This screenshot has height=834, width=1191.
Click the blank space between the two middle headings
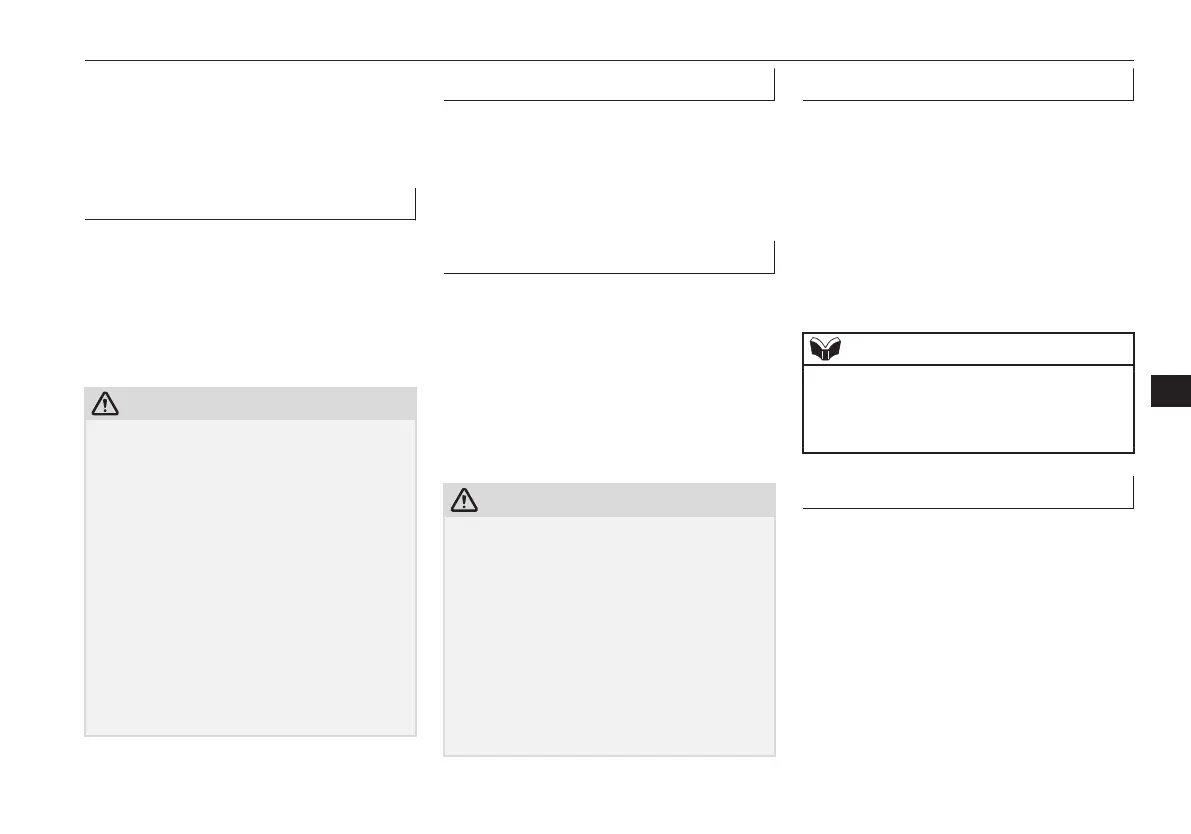pyautogui.click(x=609, y=170)
